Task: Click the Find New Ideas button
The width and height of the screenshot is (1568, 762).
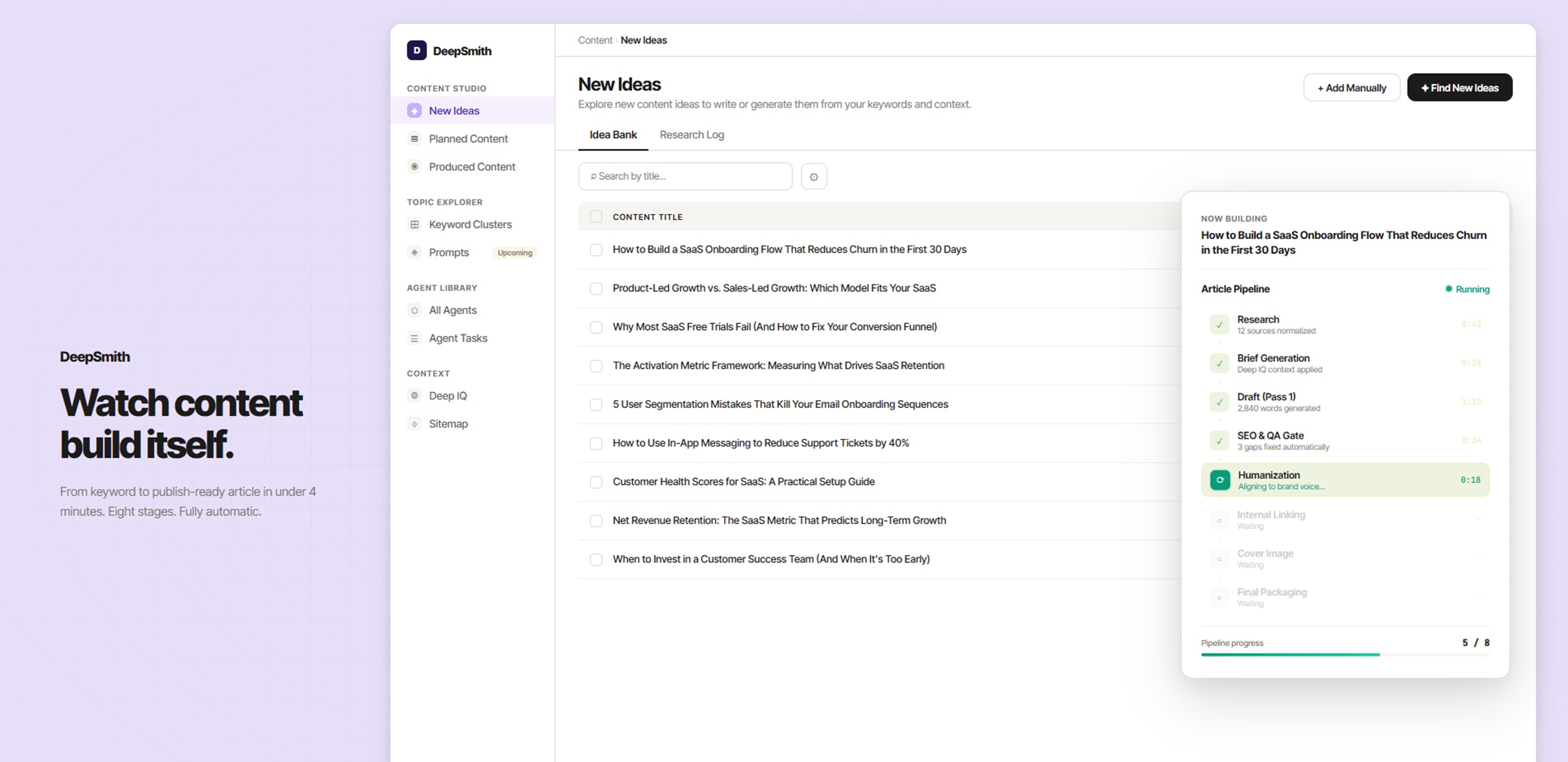Action: [x=1459, y=88]
